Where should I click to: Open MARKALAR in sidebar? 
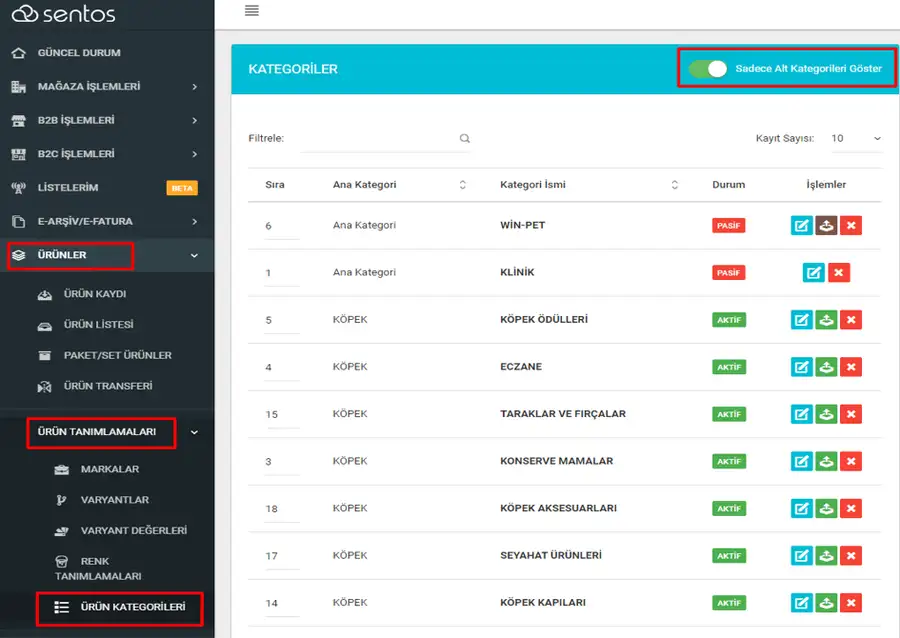click(110, 469)
